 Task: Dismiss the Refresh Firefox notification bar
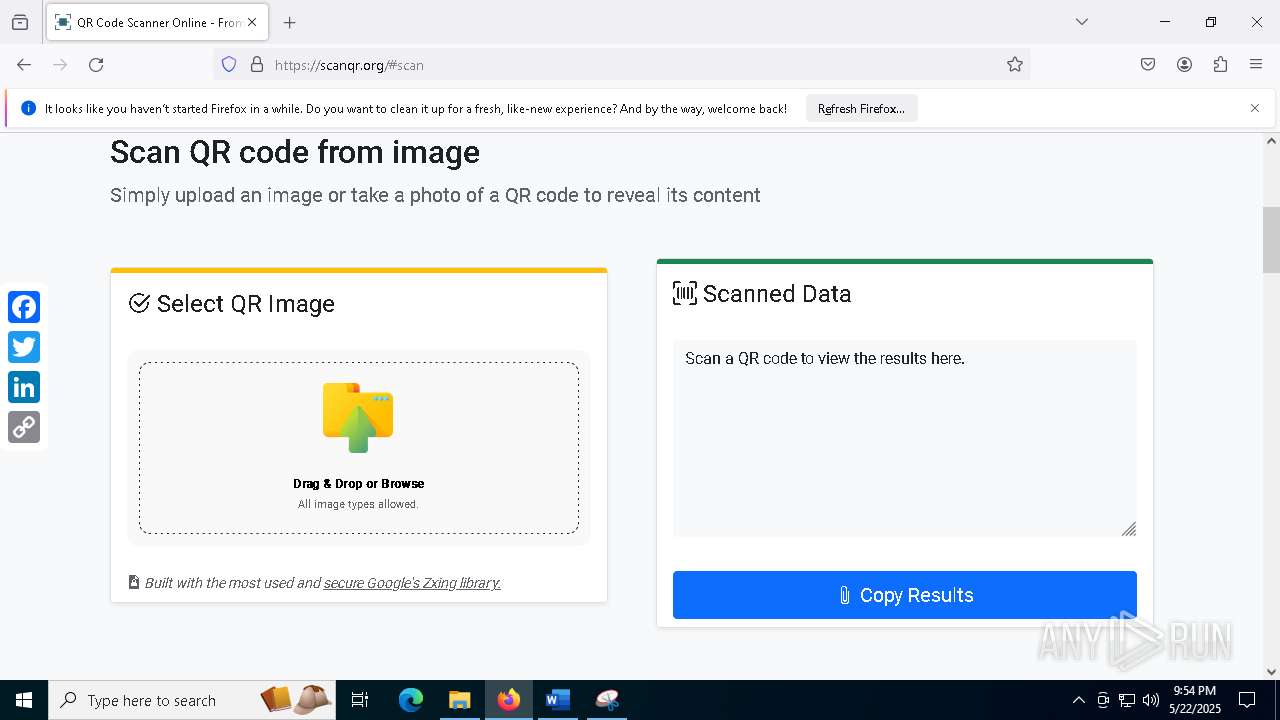(x=1255, y=108)
